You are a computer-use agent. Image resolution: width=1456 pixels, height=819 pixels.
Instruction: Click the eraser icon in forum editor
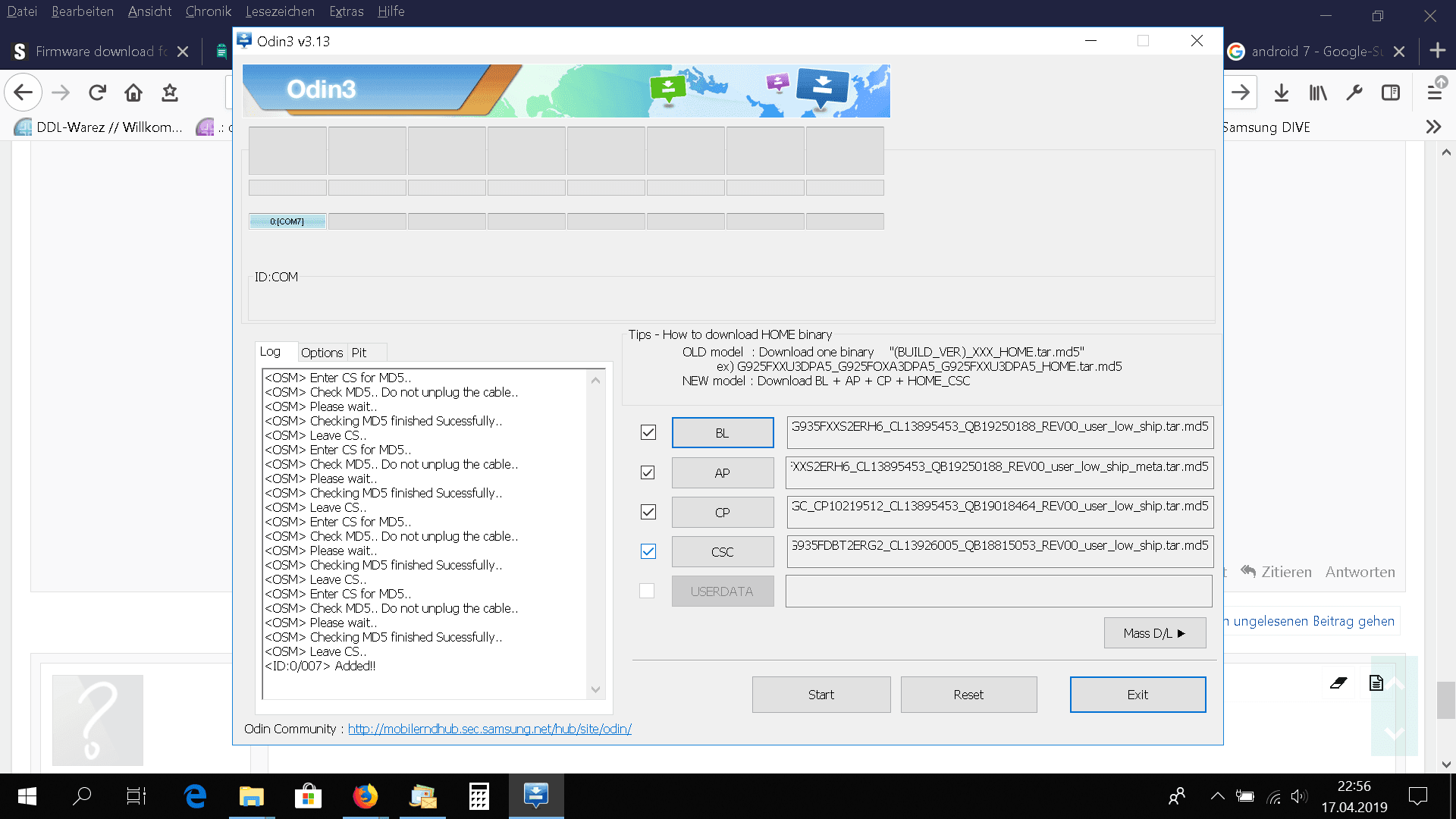click(1338, 683)
